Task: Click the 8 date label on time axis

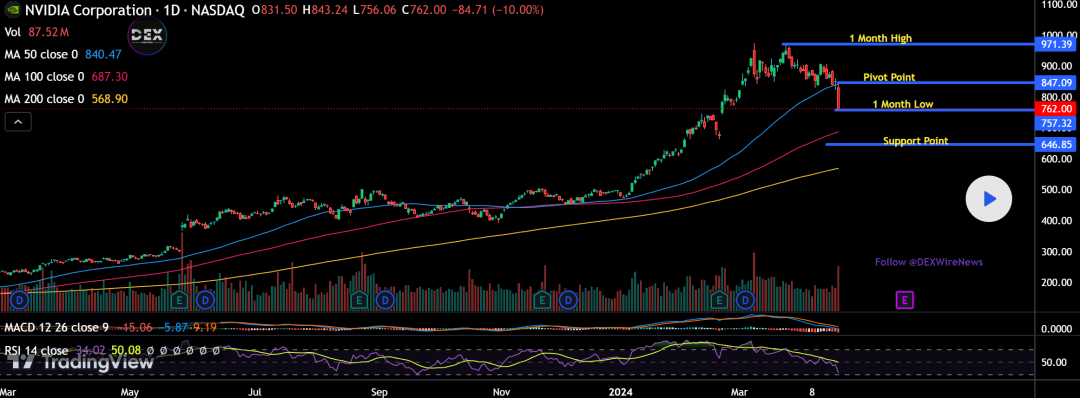Action: (x=812, y=391)
